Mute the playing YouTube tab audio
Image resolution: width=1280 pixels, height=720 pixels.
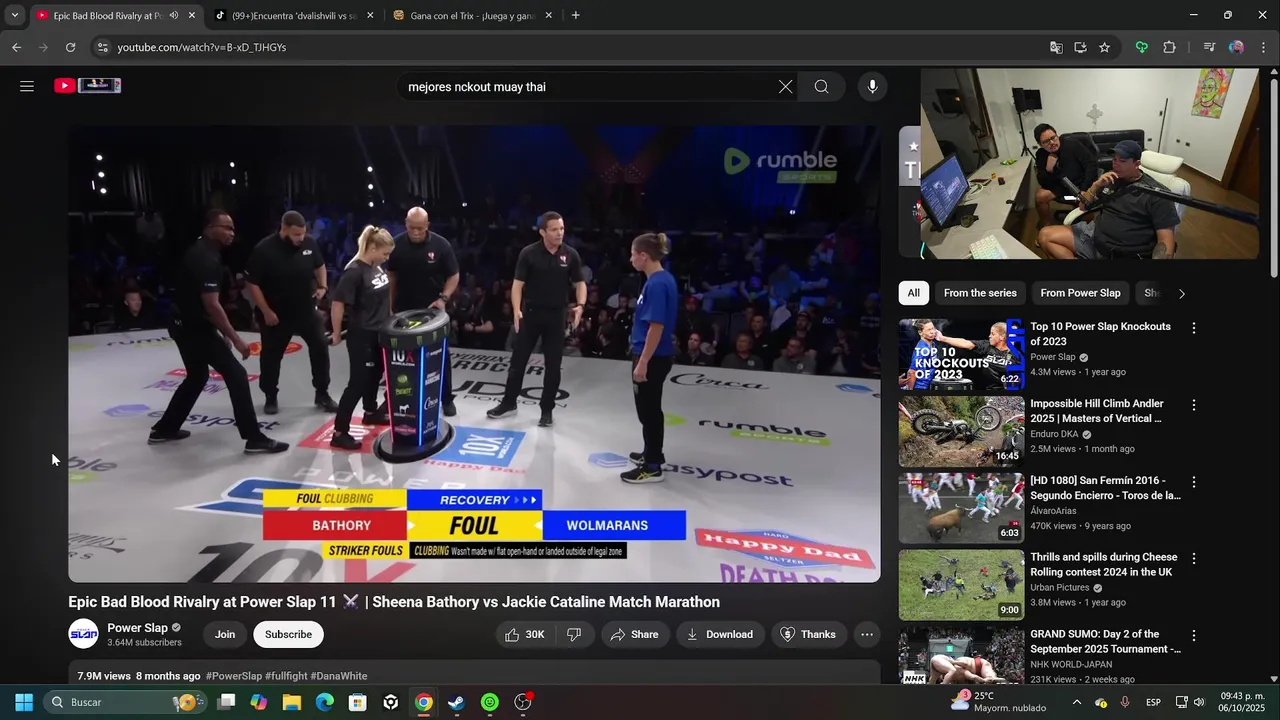pos(173,16)
